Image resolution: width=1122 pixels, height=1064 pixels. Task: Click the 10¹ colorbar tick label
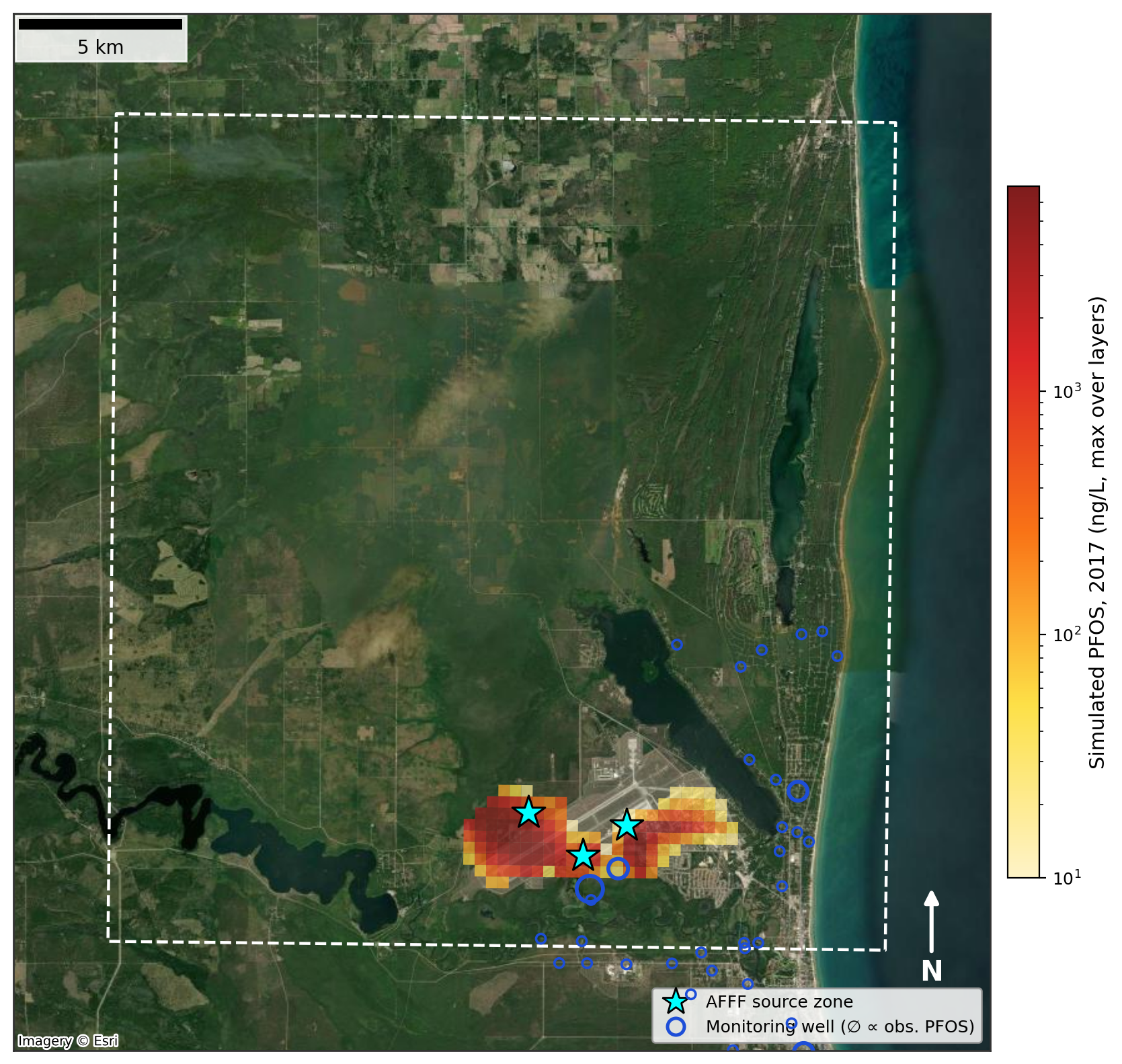tap(1068, 877)
